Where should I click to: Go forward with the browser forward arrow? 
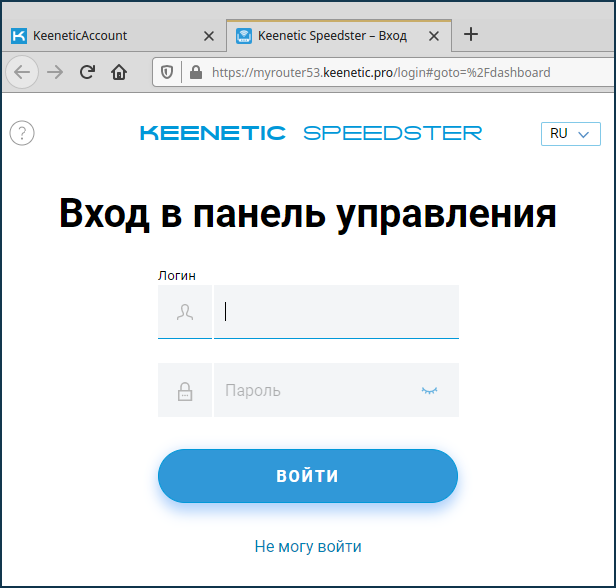click(x=55, y=72)
